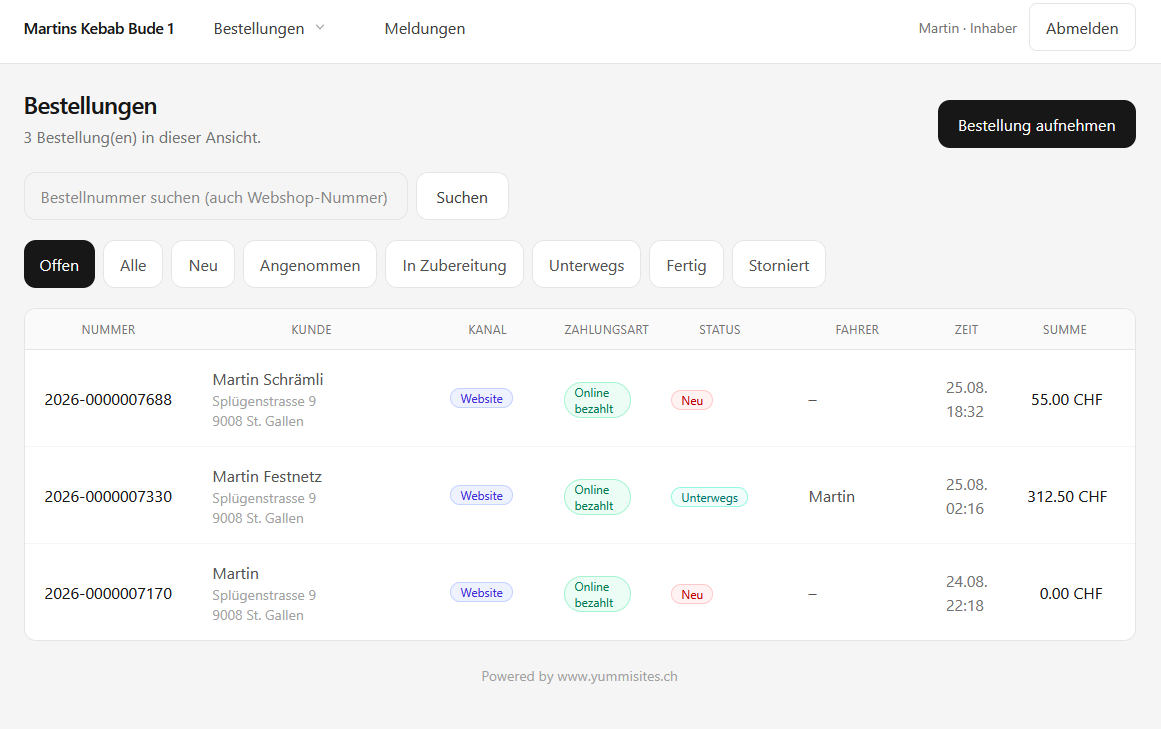Select the Offen filter tab
The height and width of the screenshot is (729, 1161).
coord(59,264)
